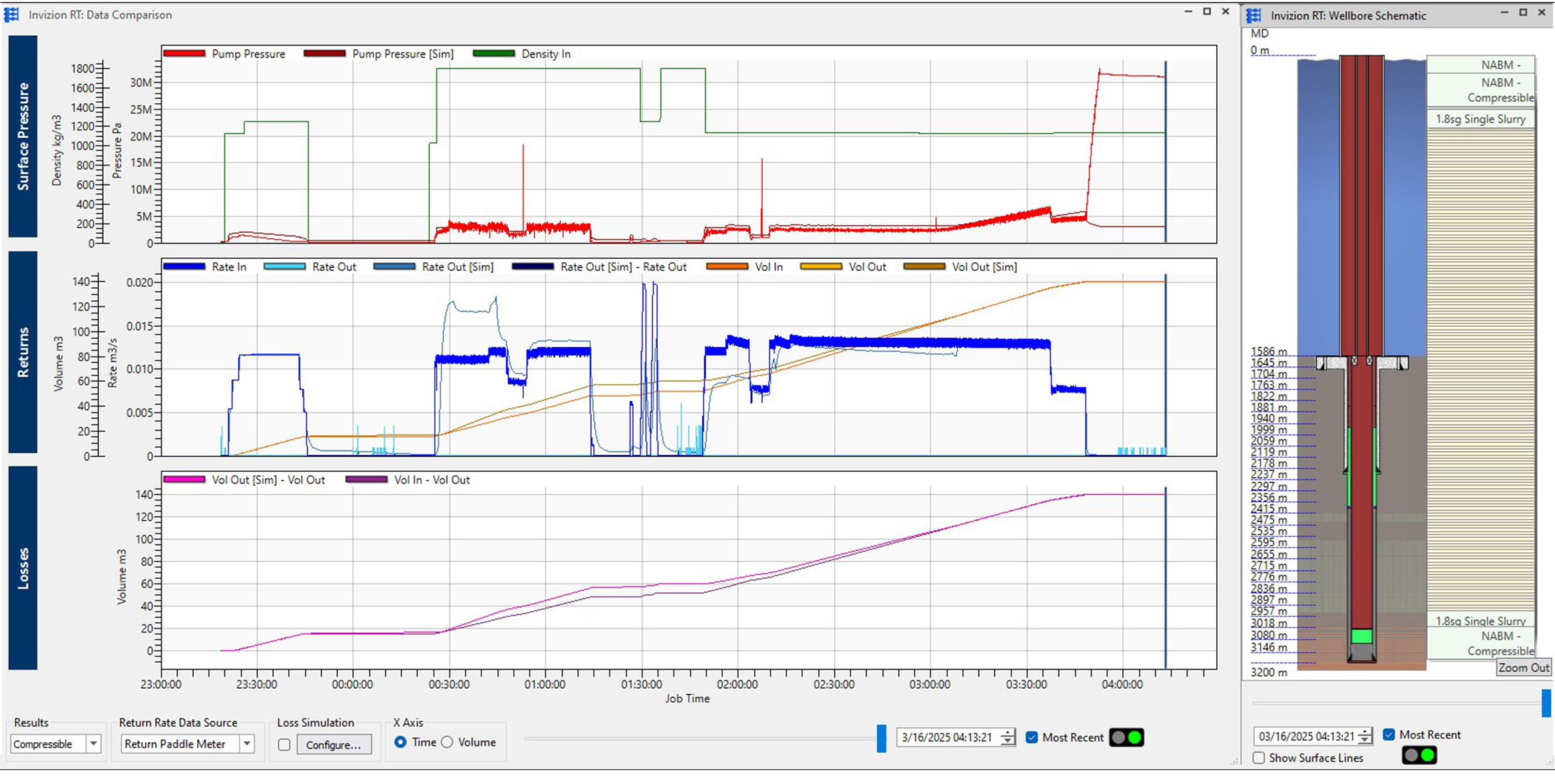
Task: Click the Vol In - Vol Out legend swatch
Action: click(x=367, y=479)
